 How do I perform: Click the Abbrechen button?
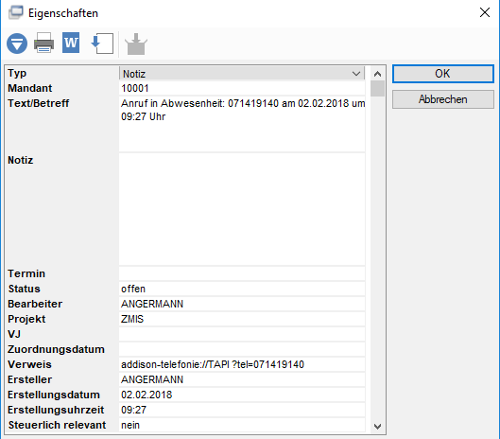[443, 99]
